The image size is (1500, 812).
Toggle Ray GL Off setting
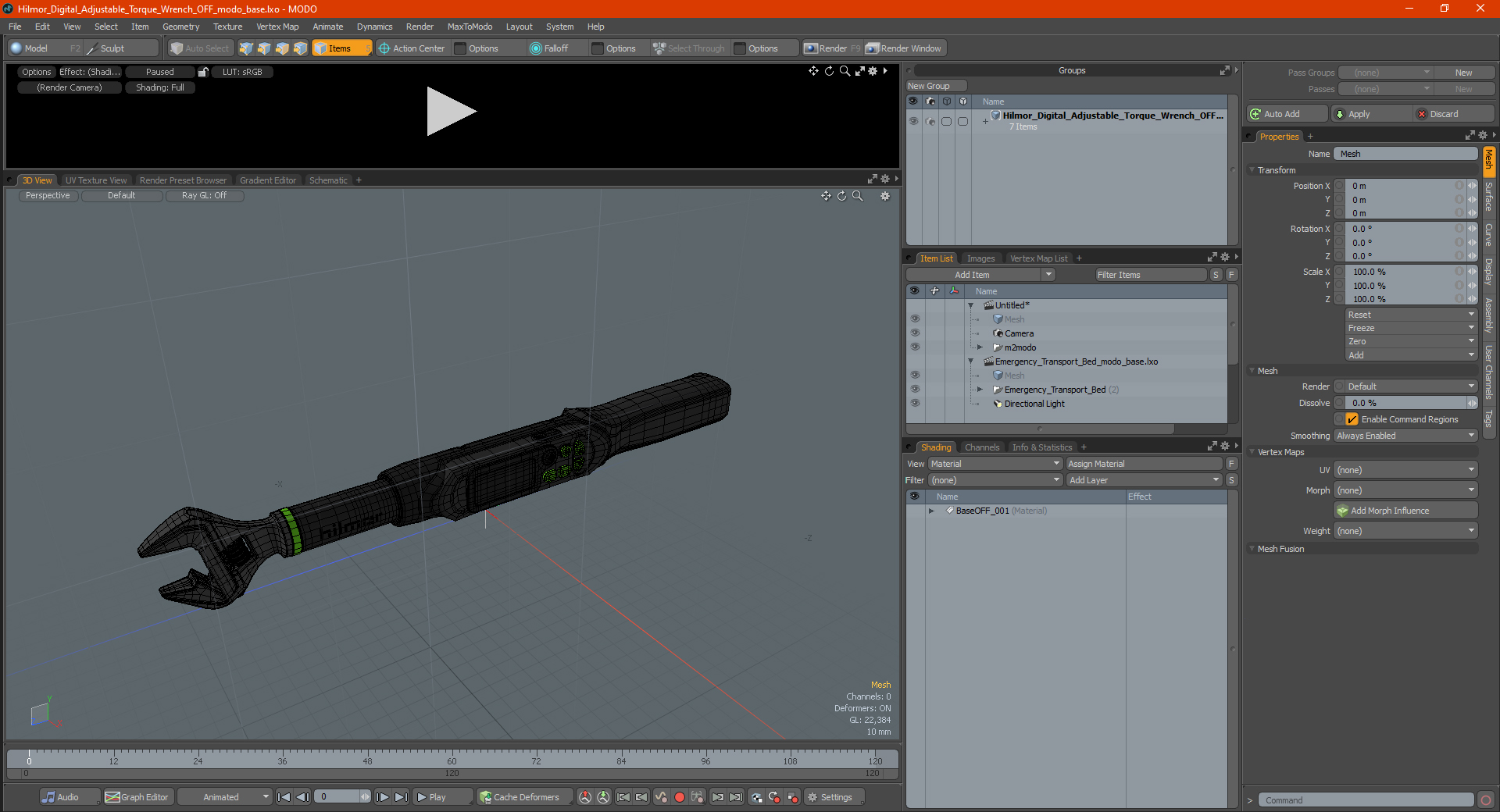204,196
